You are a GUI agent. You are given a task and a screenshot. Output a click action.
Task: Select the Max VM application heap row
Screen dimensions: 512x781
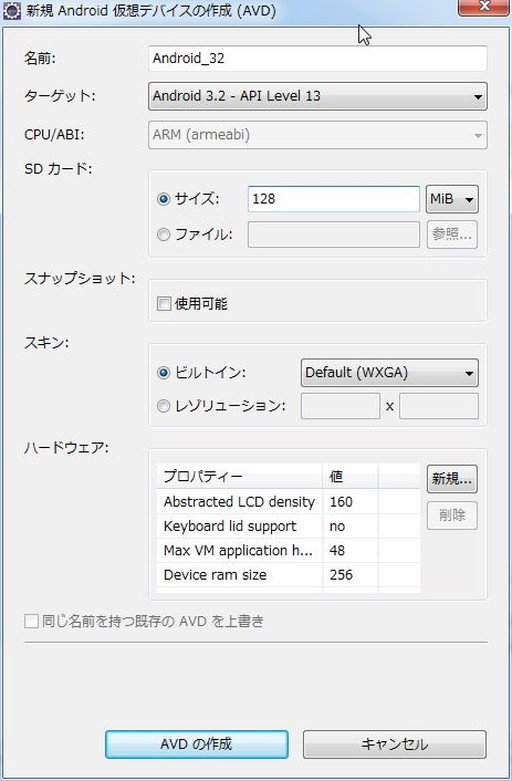tap(288, 550)
